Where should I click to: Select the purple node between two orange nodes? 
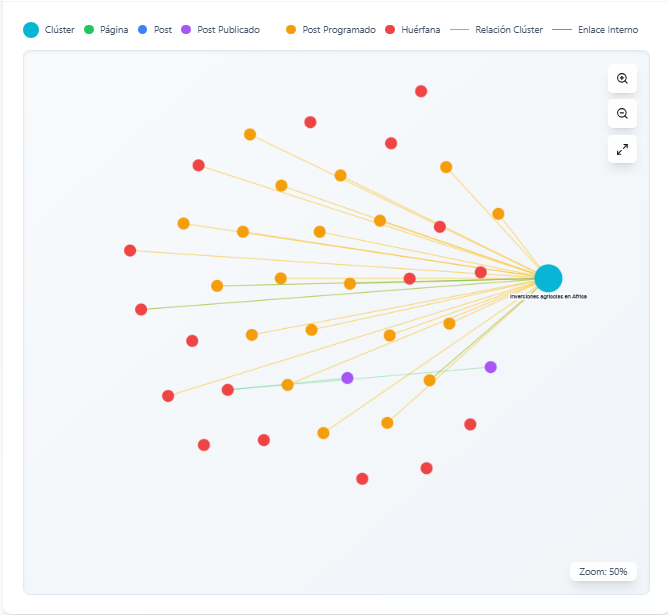point(347,378)
